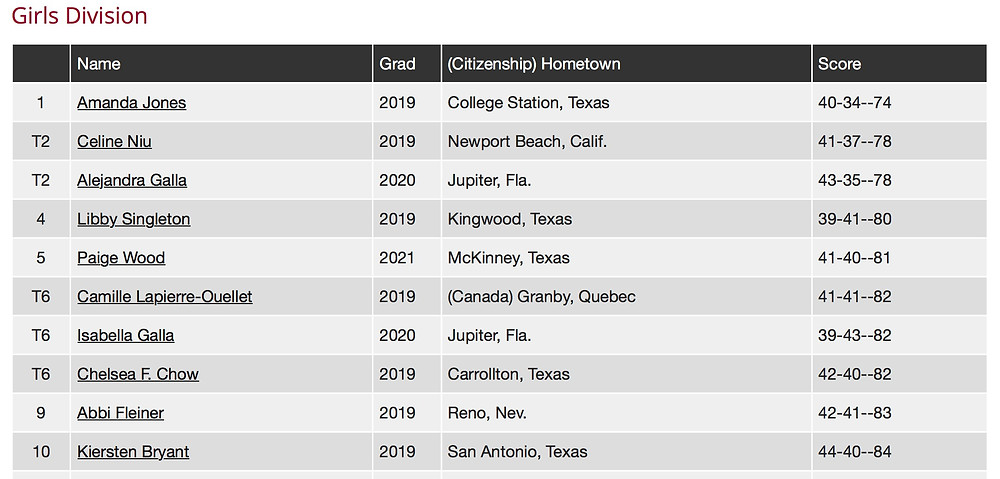Visit Kiersten Bryant profile link

point(133,452)
